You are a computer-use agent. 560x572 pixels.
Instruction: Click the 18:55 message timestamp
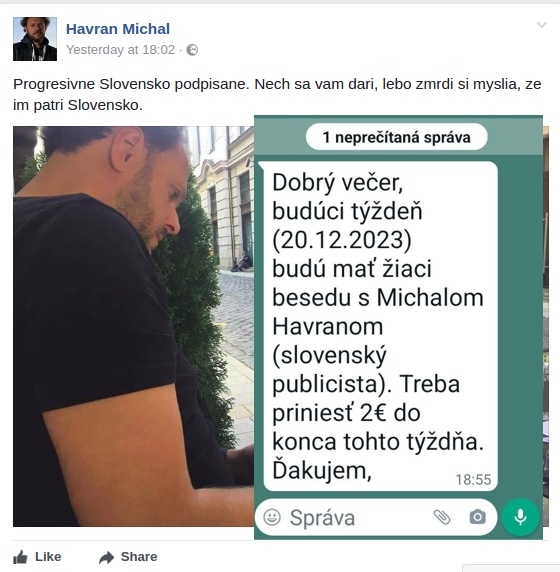pyautogui.click(x=473, y=480)
